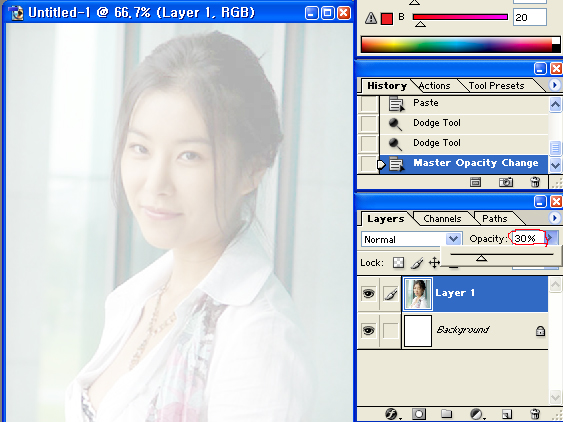Add a layer style at panel bottom
The height and width of the screenshot is (422, 563).
coord(392,414)
